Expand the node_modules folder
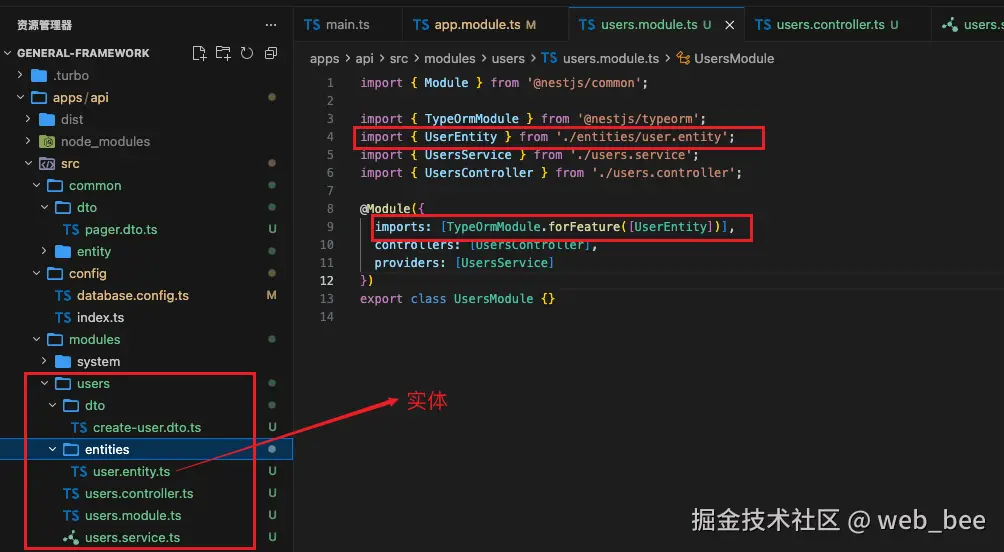Screen dimensions: 1004x552 click(28, 141)
